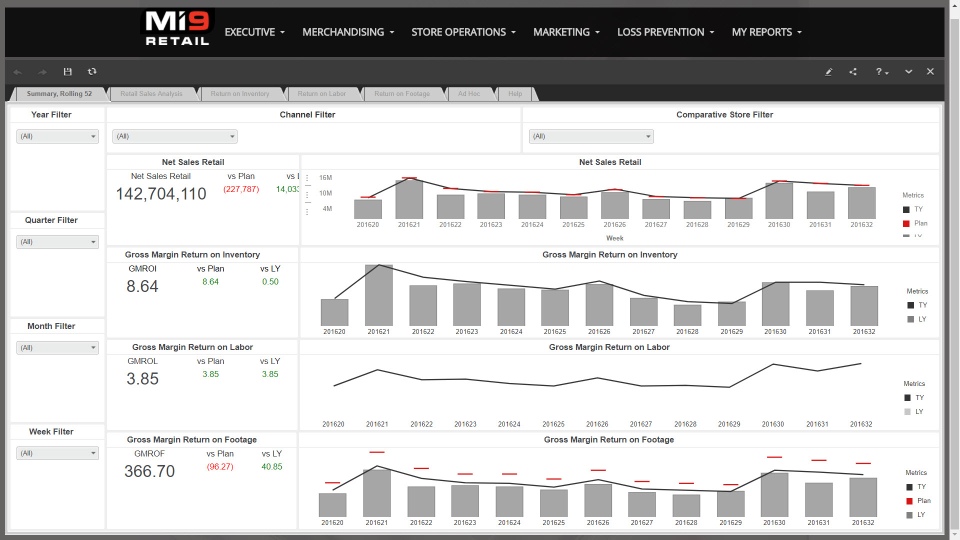Open the Comparative Store Filter dropdown

[x=591, y=136]
